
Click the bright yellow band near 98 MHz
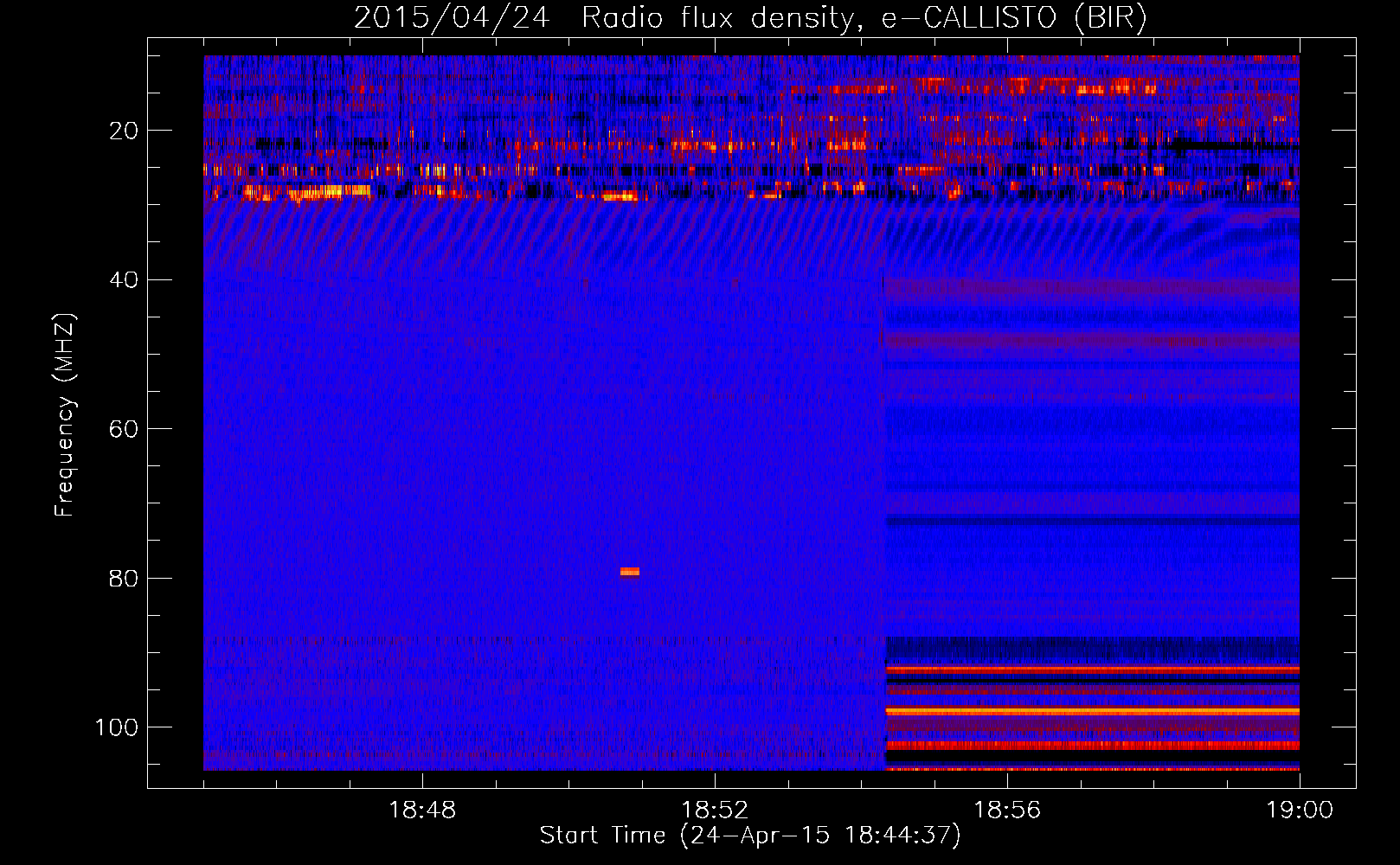(x=1093, y=711)
